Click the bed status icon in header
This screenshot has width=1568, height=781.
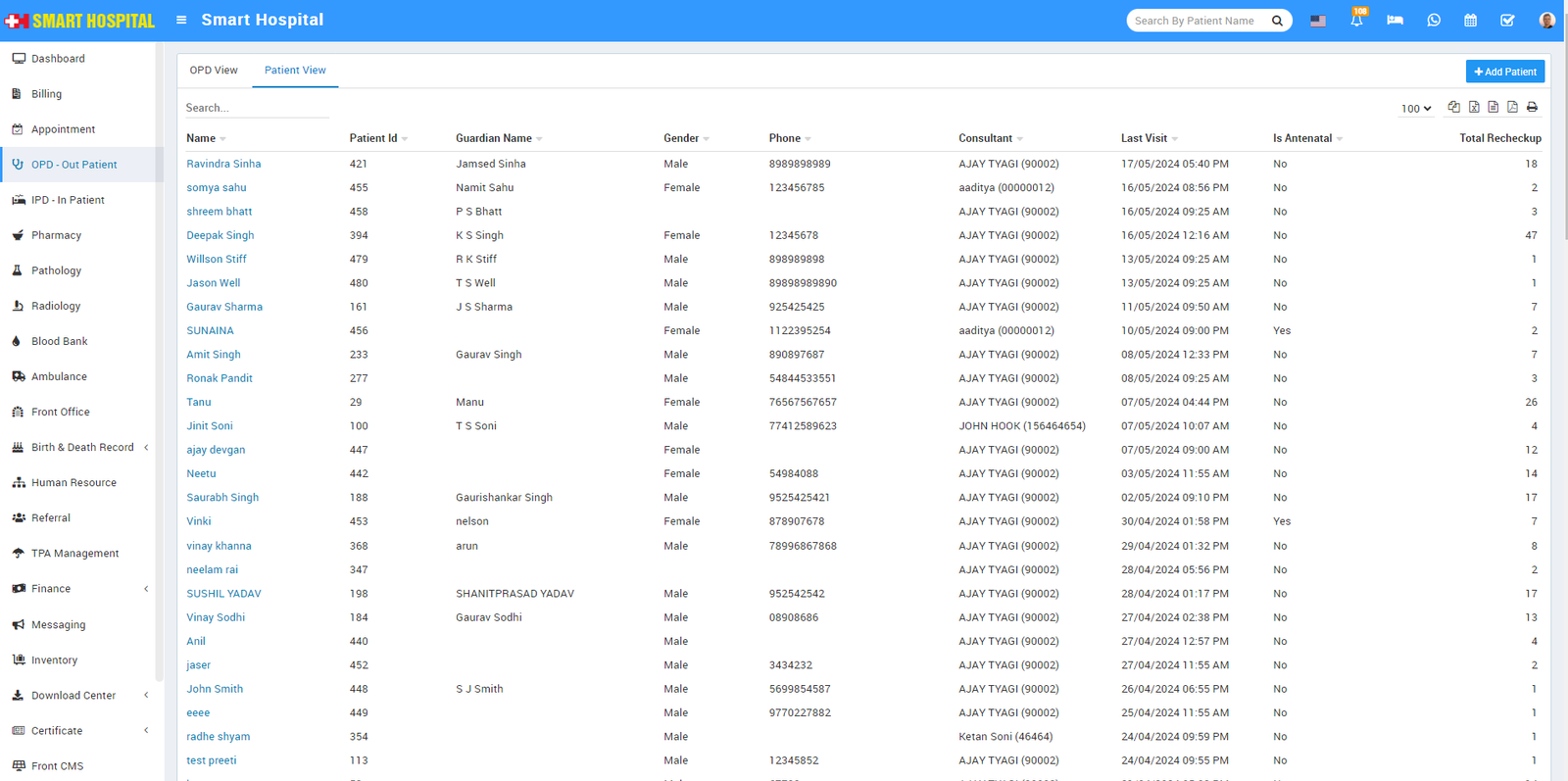[x=1395, y=21]
